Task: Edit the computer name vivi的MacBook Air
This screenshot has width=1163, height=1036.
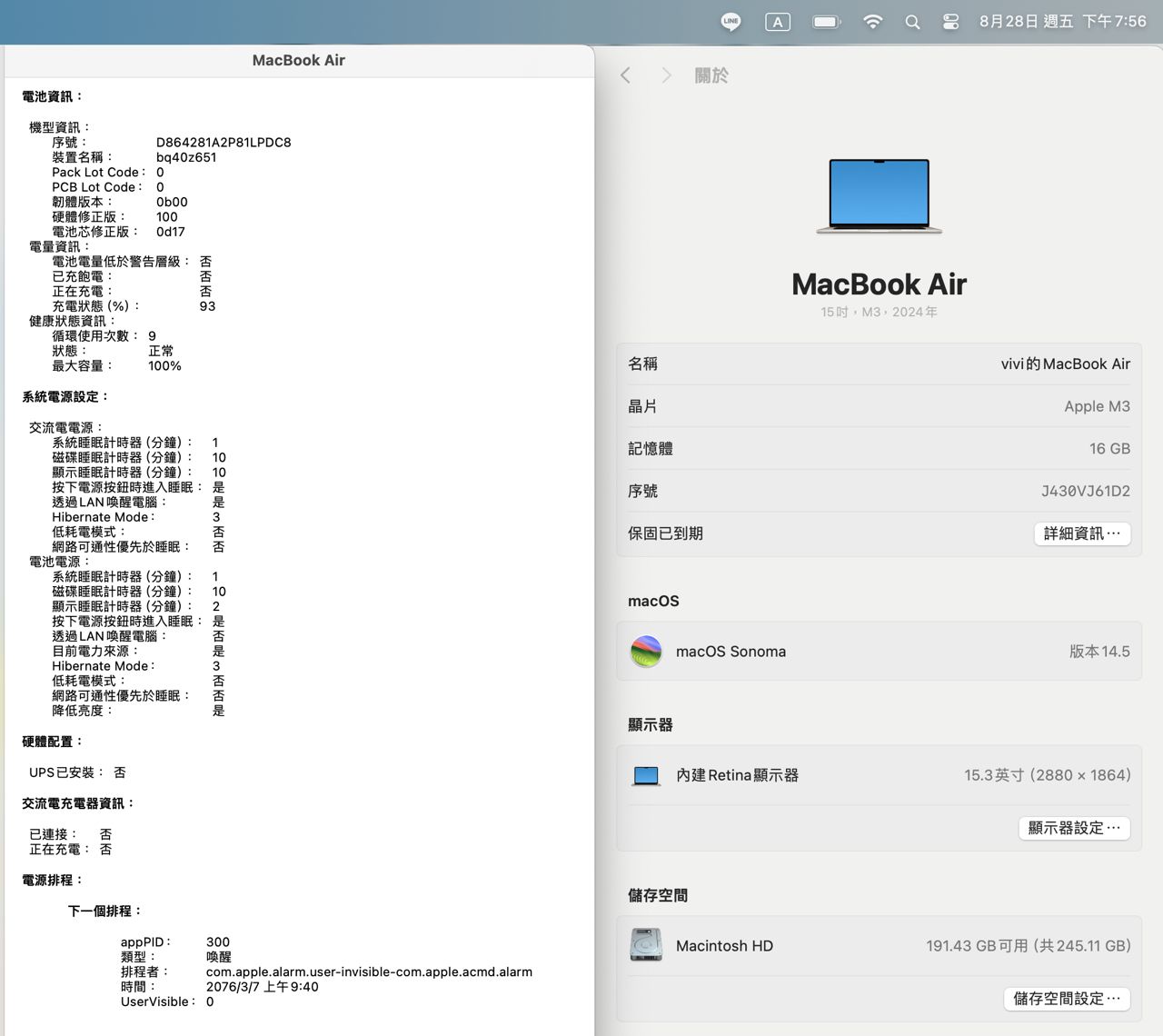Action: pos(1066,364)
